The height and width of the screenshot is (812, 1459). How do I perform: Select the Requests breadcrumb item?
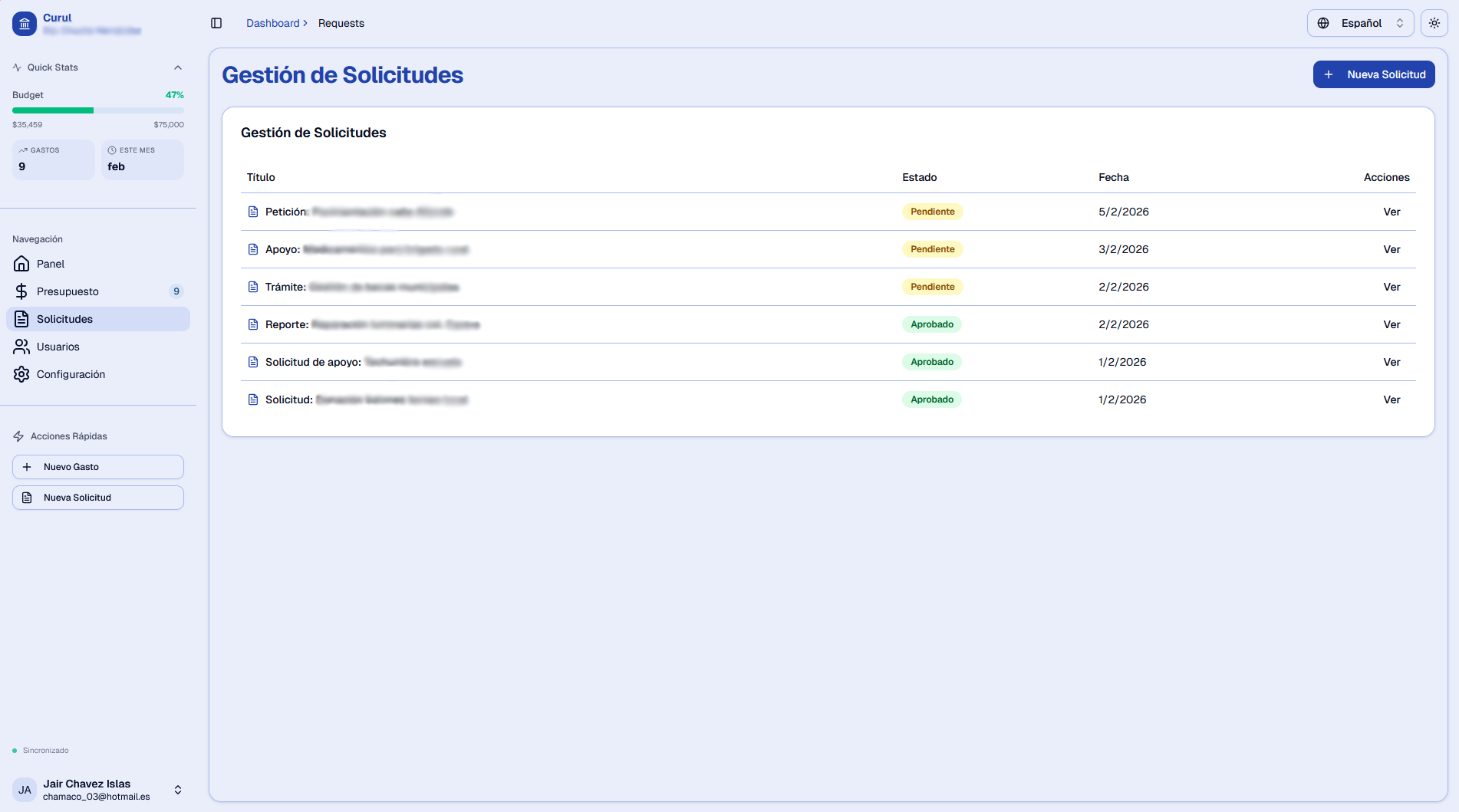pyautogui.click(x=341, y=23)
